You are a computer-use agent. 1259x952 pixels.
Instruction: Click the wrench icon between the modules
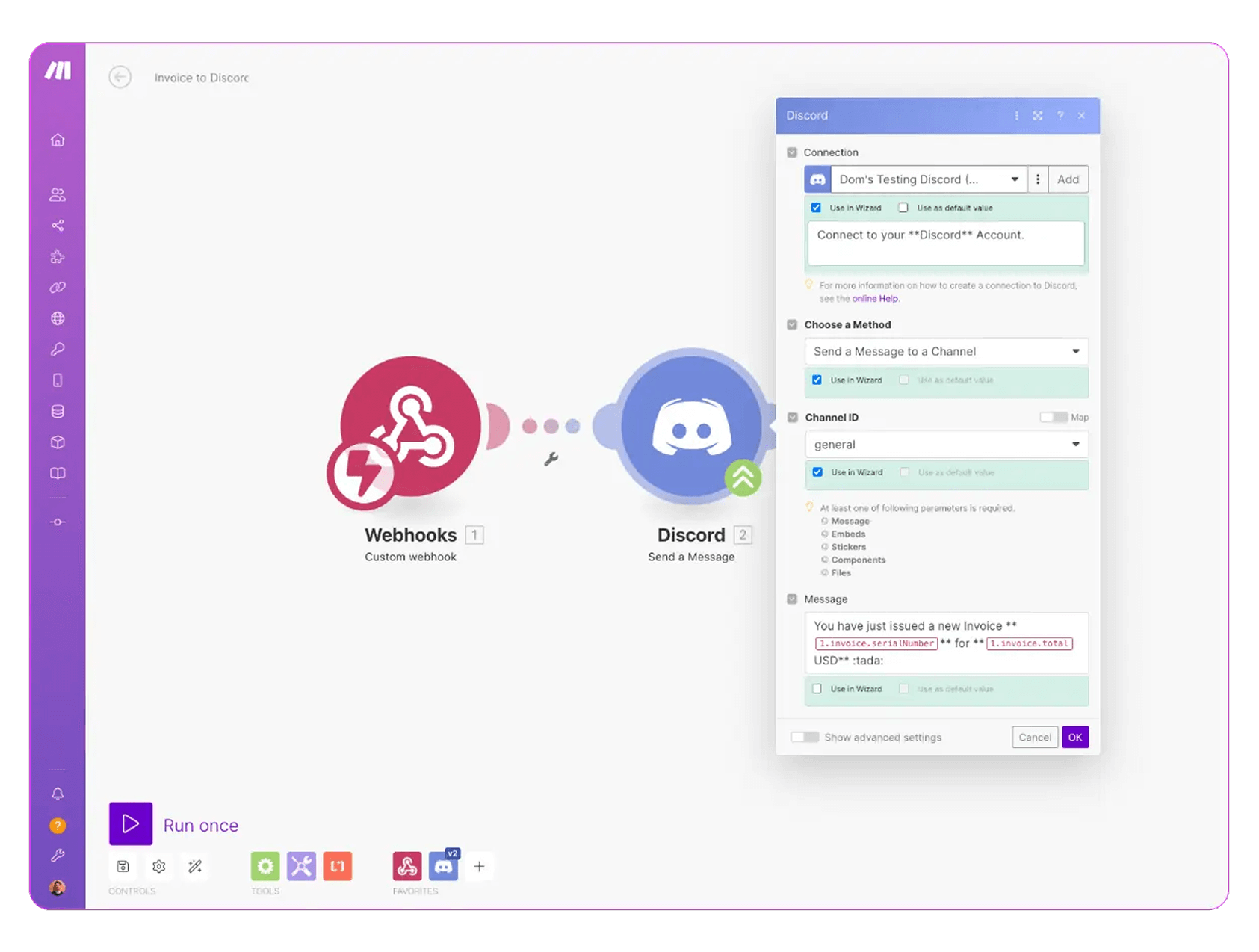click(551, 459)
